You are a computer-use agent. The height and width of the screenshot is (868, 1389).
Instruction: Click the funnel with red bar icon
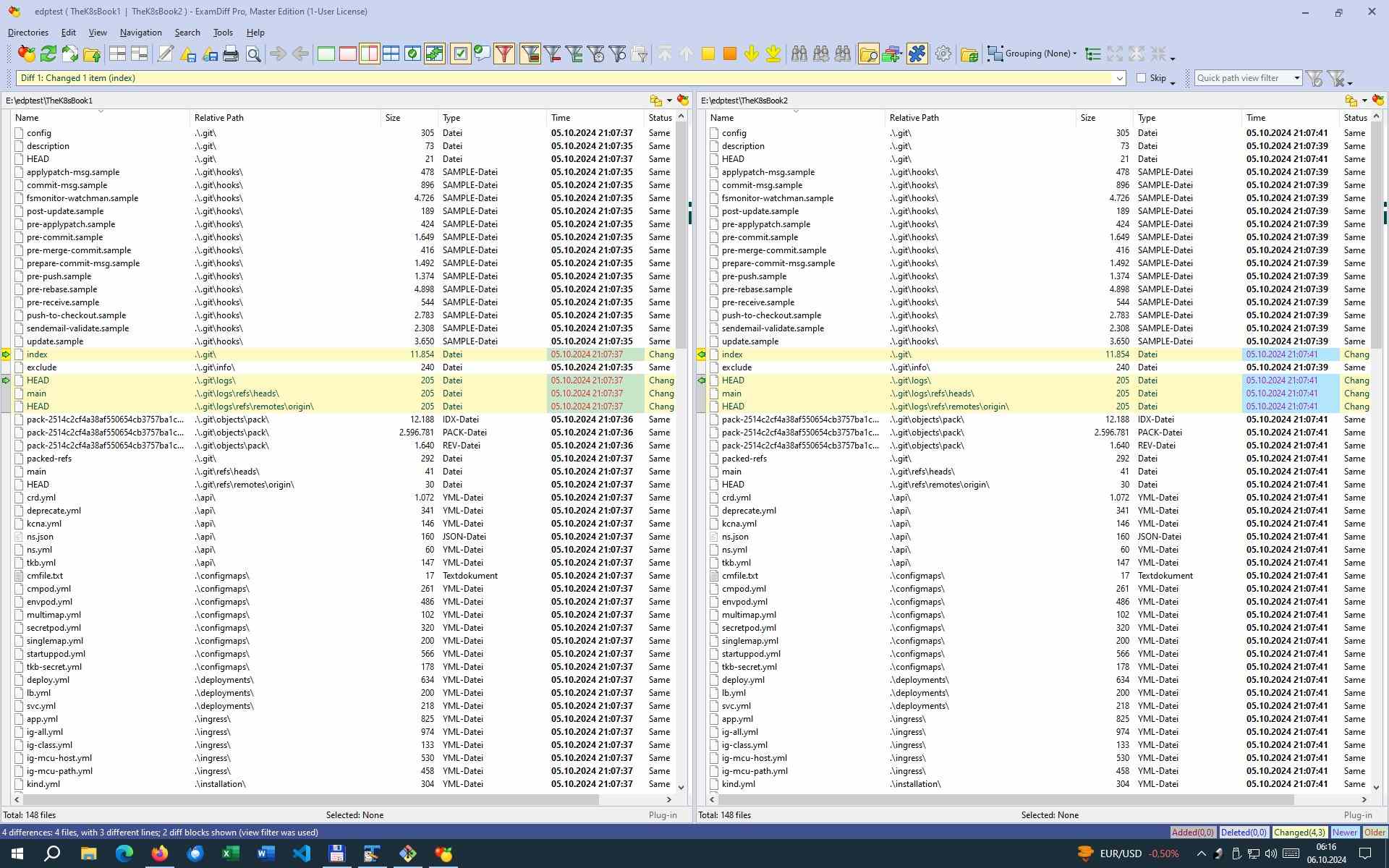pyautogui.click(x=553, y=54)
